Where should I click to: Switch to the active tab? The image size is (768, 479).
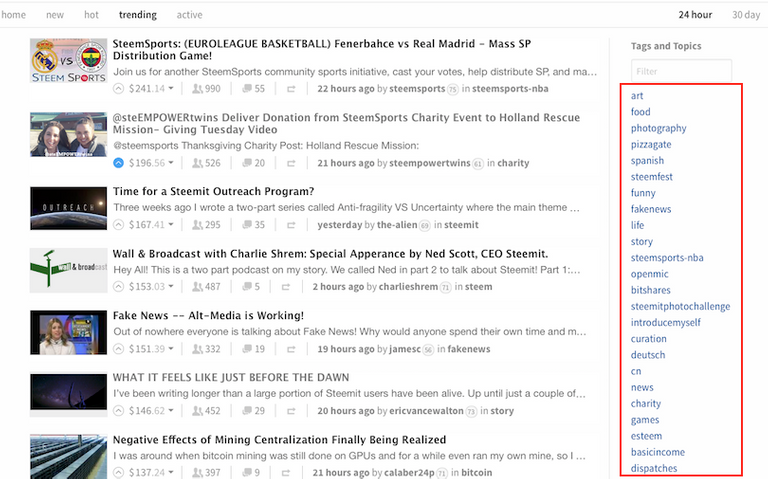pos(190,15)
